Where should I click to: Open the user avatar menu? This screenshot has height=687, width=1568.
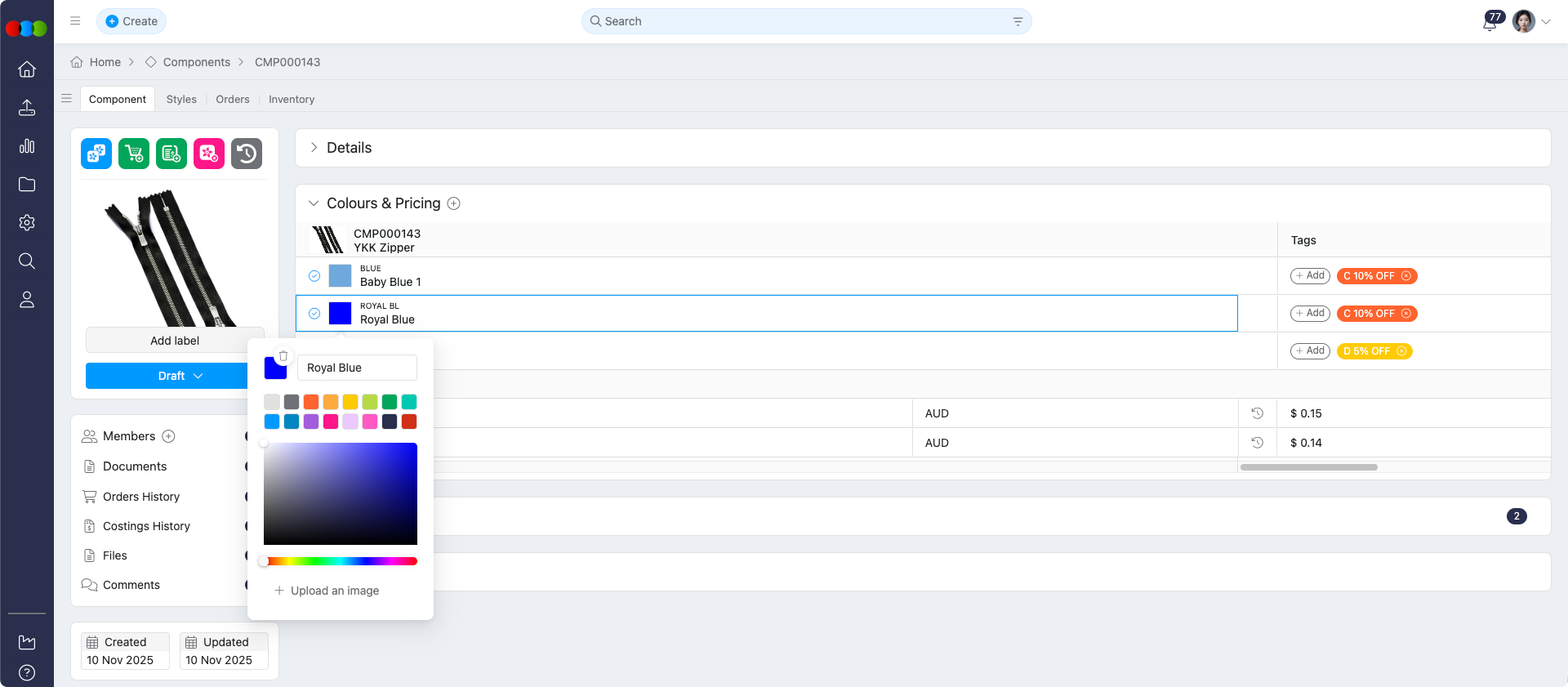click(1524, 21)
